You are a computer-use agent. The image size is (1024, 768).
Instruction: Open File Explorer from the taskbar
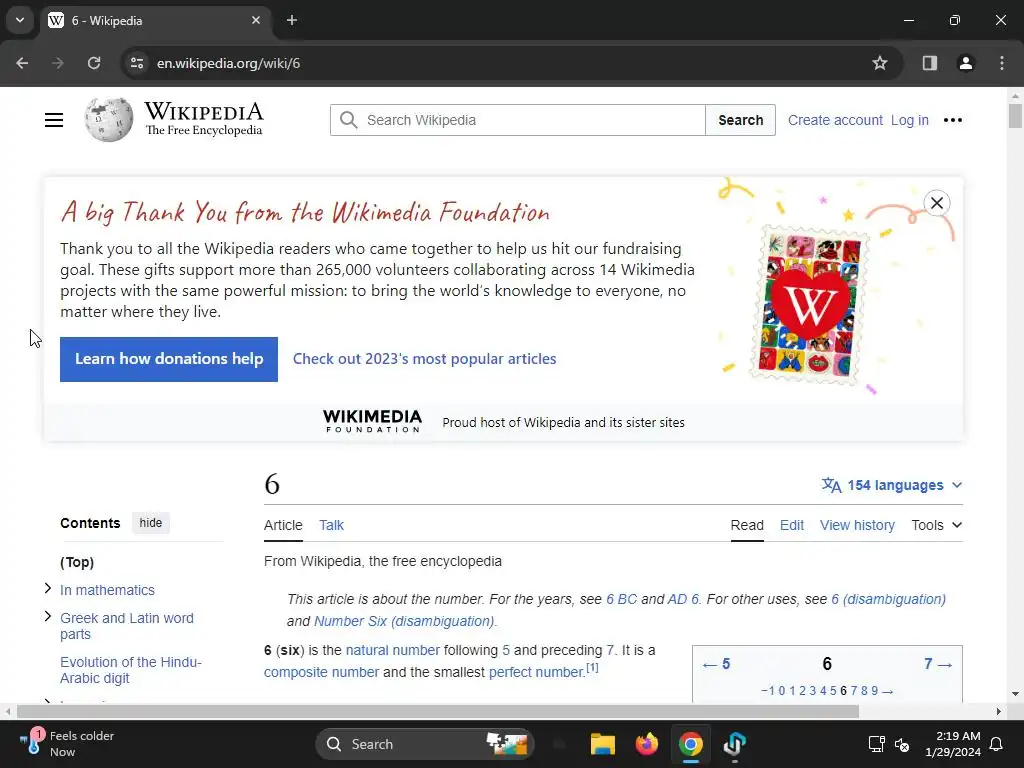click(x=602, y=744)
